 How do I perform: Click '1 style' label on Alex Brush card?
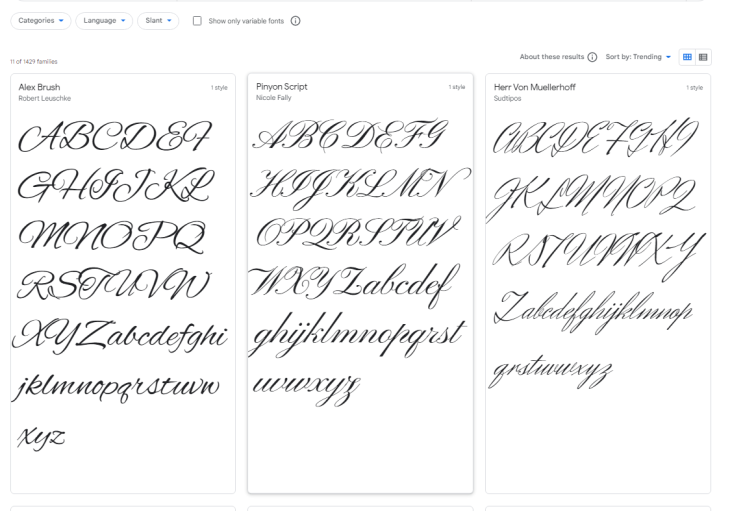(219, 88)
